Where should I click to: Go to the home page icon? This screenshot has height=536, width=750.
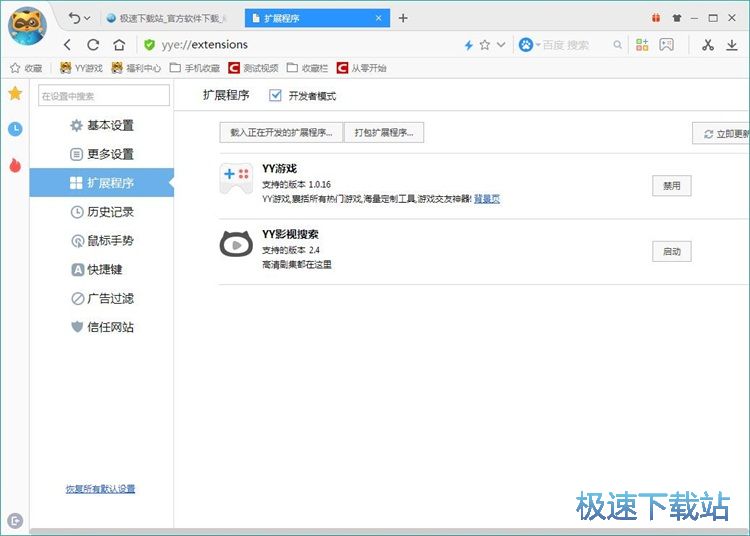[119, 45]
